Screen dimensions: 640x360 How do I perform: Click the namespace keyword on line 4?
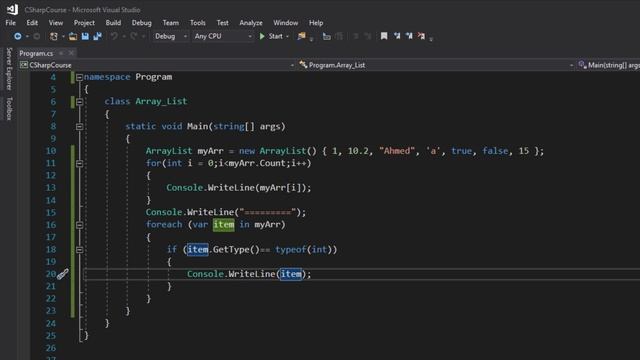[107, 77]
